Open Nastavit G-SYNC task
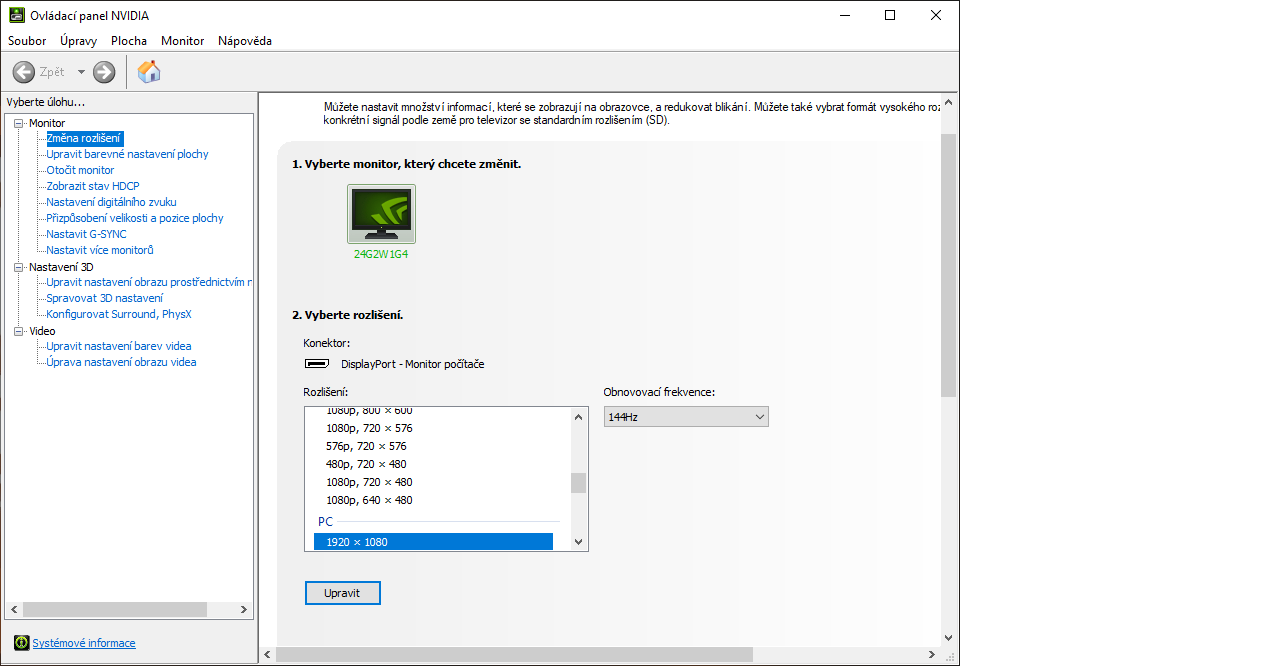The image size is (1282, 666). click(86, 234)
